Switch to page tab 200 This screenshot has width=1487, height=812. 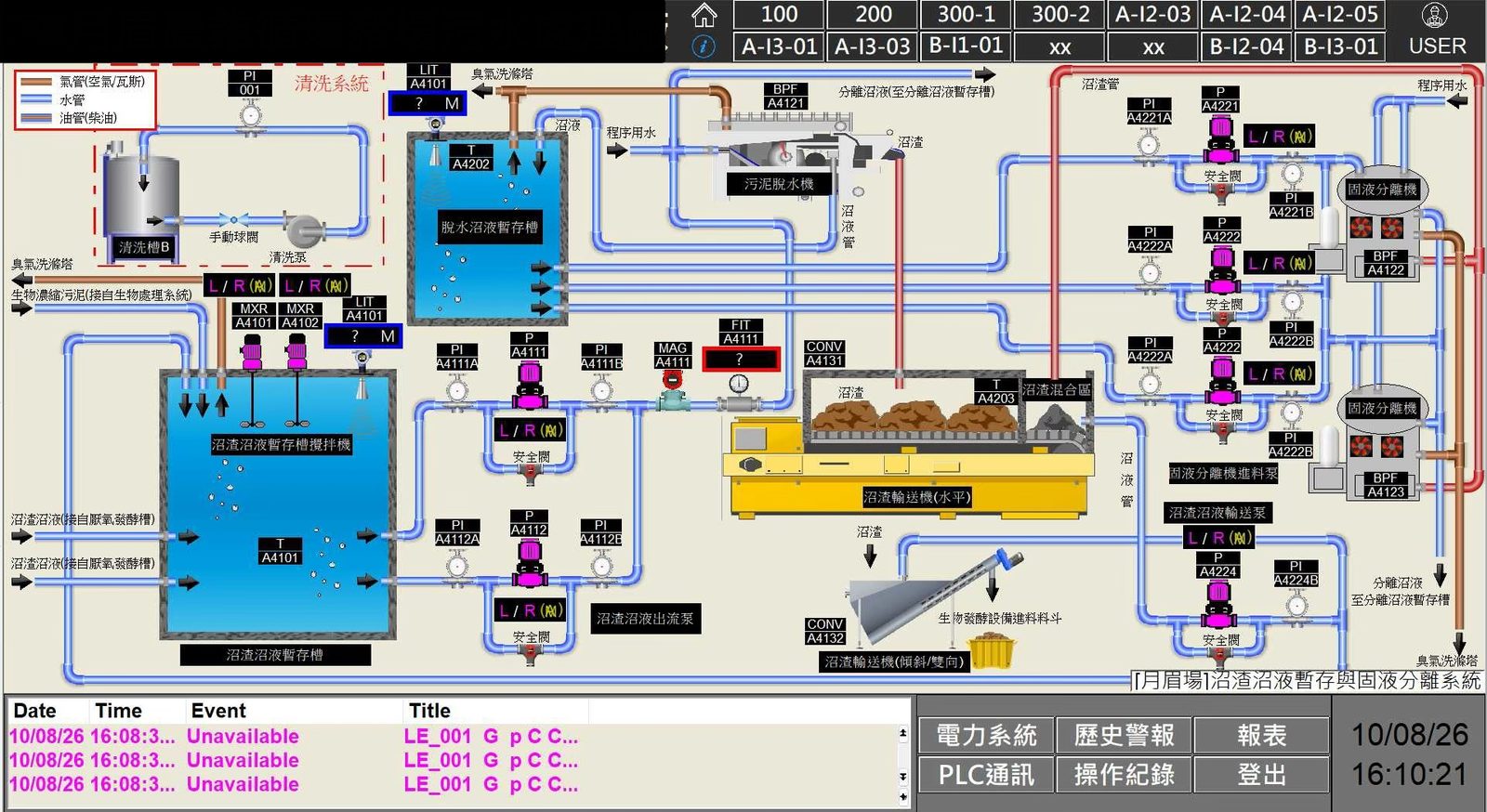[873, 14]
